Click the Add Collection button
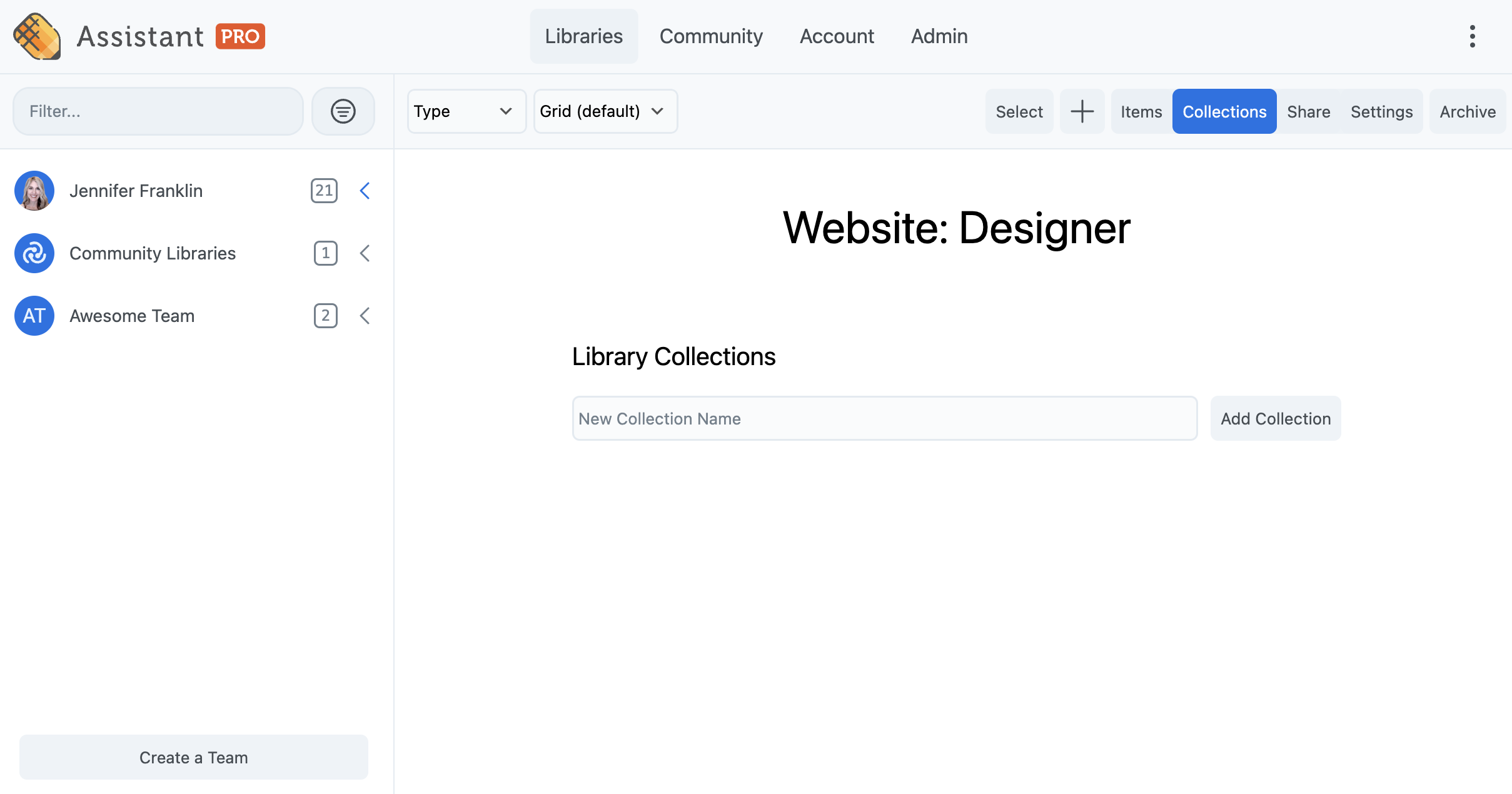Screen dimensions: 1512x794 coord(1275,418)
